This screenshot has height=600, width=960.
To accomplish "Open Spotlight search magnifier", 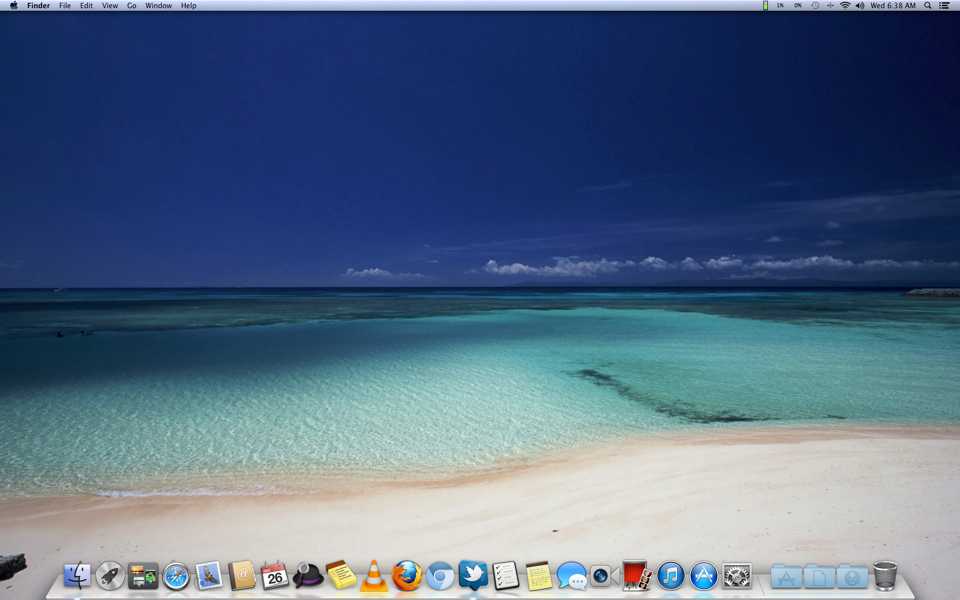I will click(x=928, y=6).
